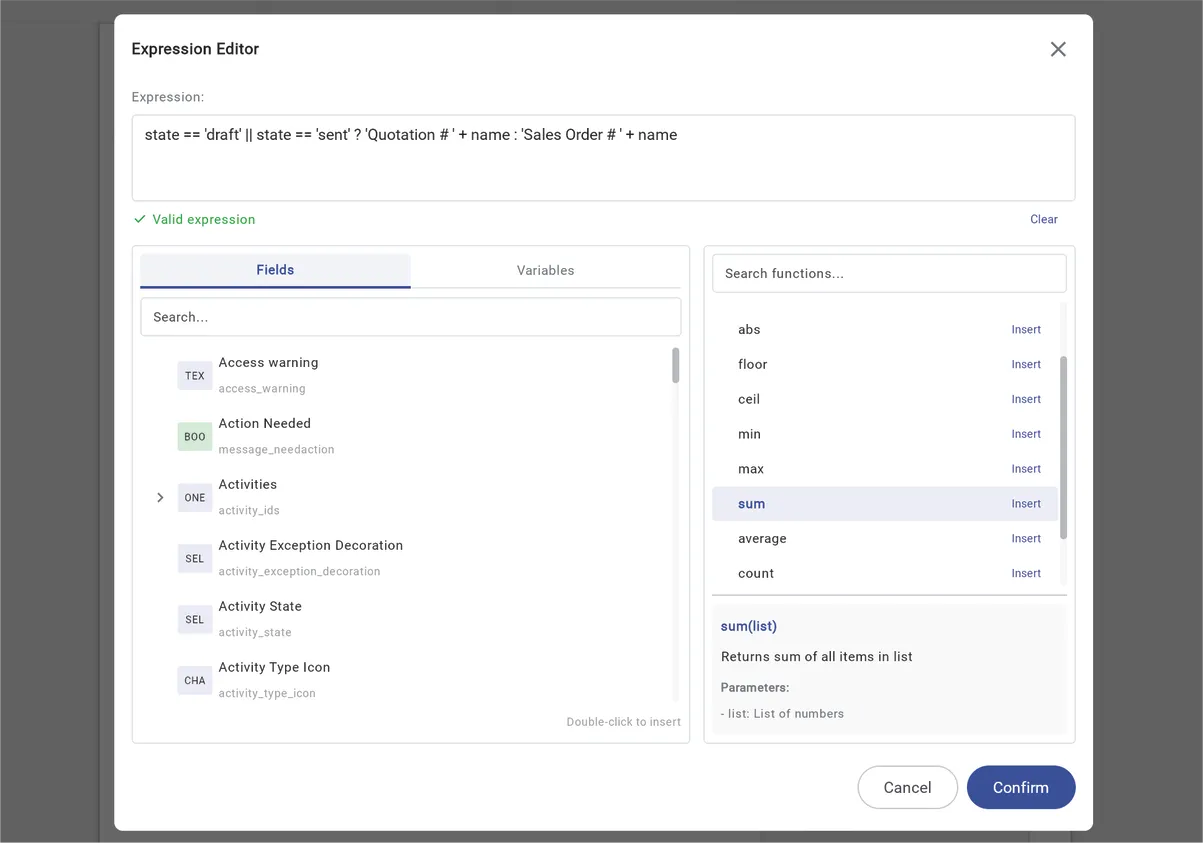Image resolution: width=1203 pixels, height=843 pixels.
Task: Click the Search functions input box
Action: 888,272
